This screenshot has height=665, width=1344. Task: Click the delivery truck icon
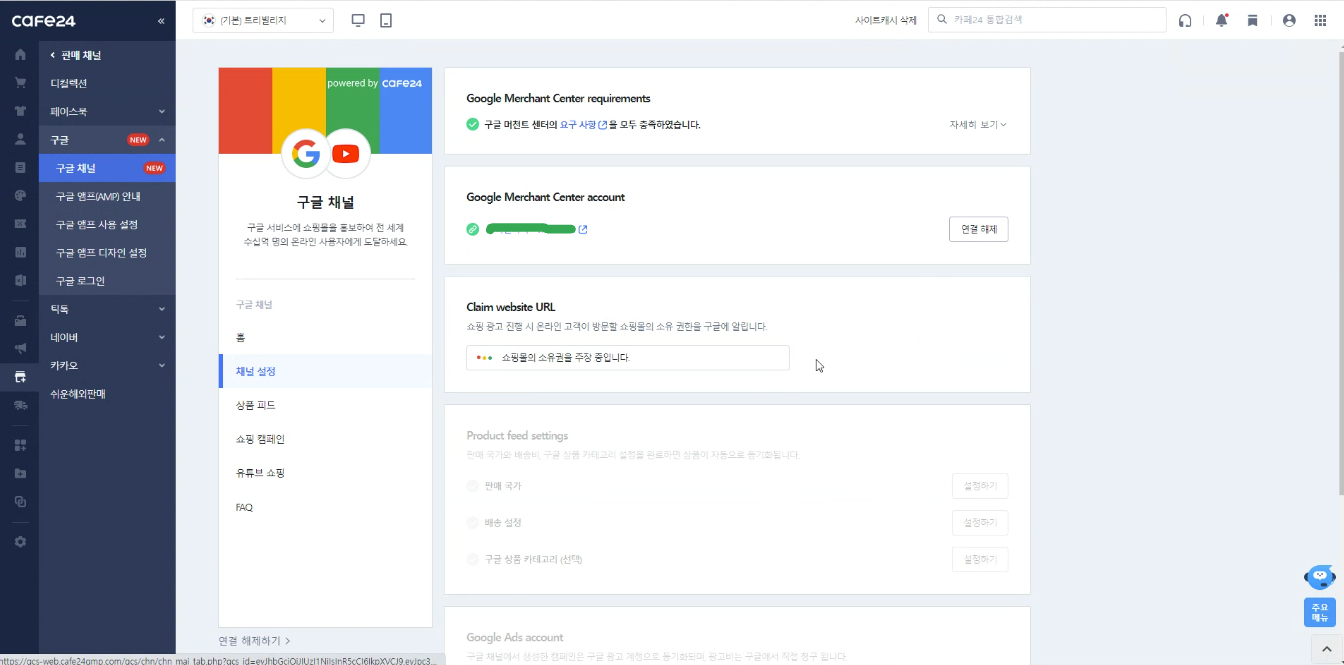[x=20, y=405]
